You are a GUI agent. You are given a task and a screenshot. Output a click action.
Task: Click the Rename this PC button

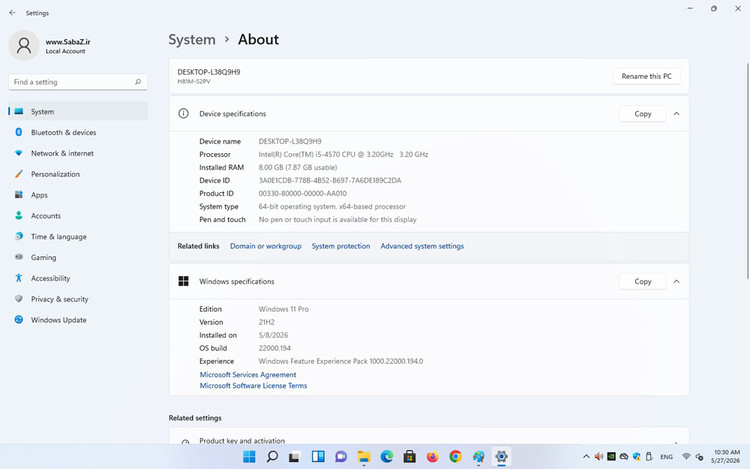(647, 76)
